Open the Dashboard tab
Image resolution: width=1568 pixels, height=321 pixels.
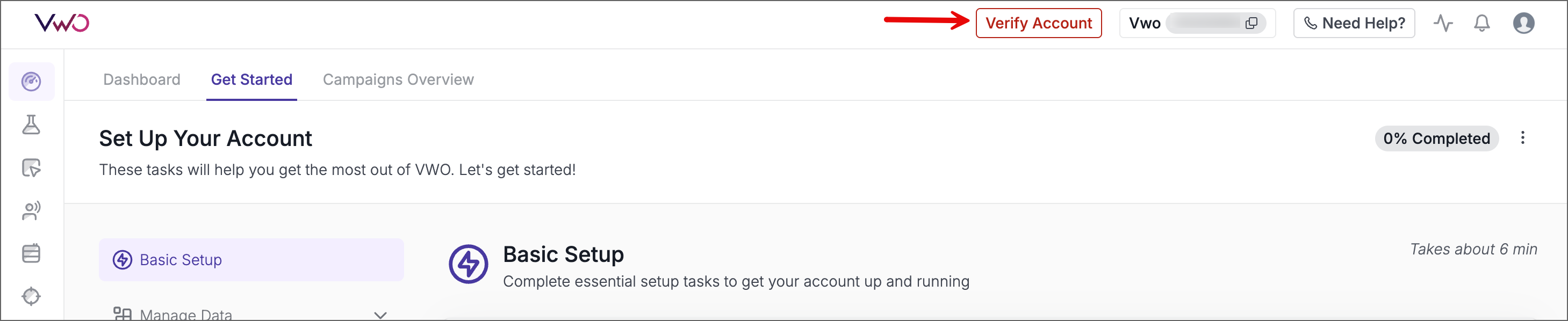click(142, 79)
